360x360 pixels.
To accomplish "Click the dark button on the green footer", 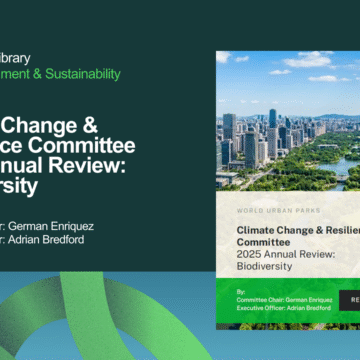I will click(350, 300).
